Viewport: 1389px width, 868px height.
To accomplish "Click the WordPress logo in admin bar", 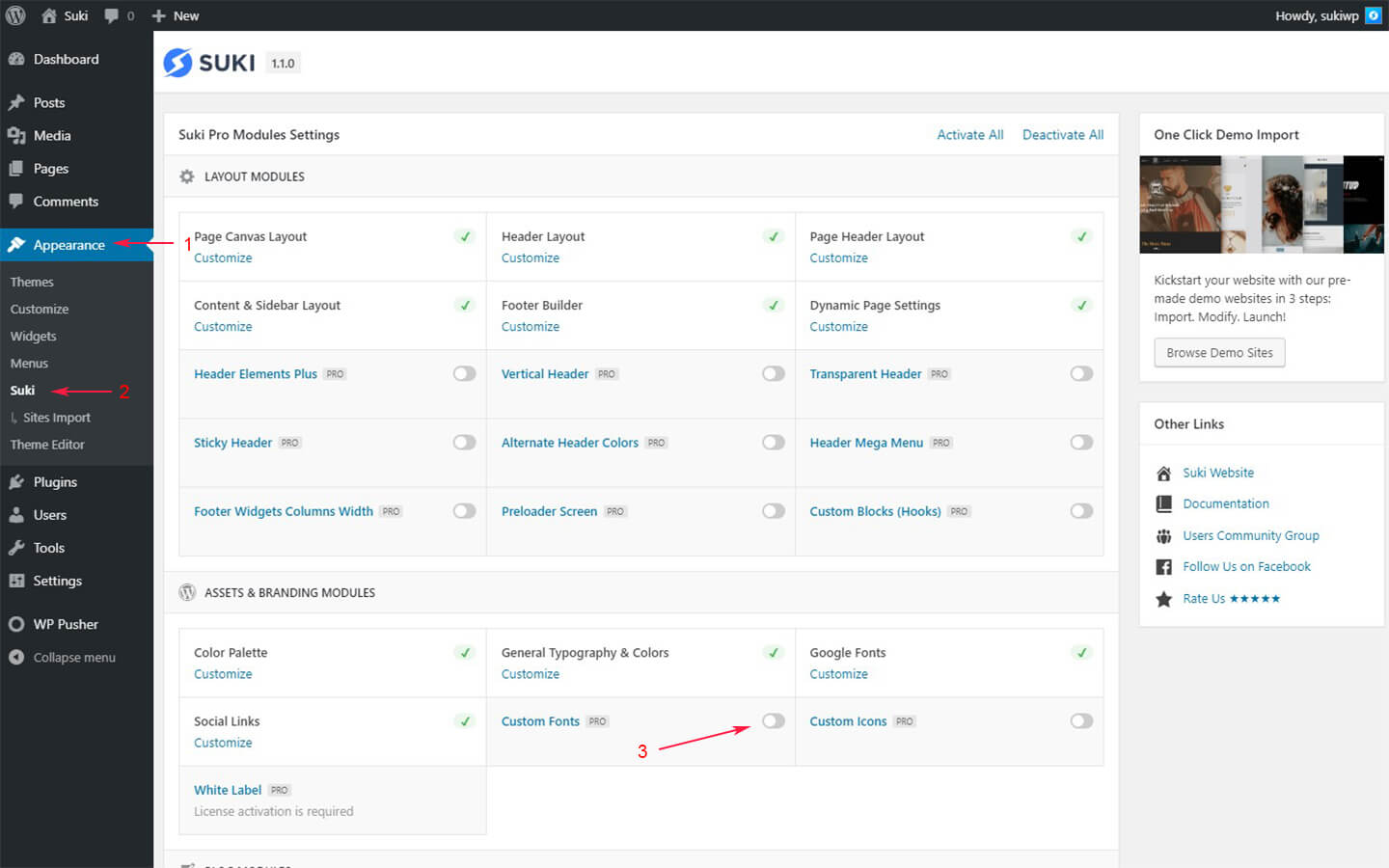I will click(x=15, y=15).
